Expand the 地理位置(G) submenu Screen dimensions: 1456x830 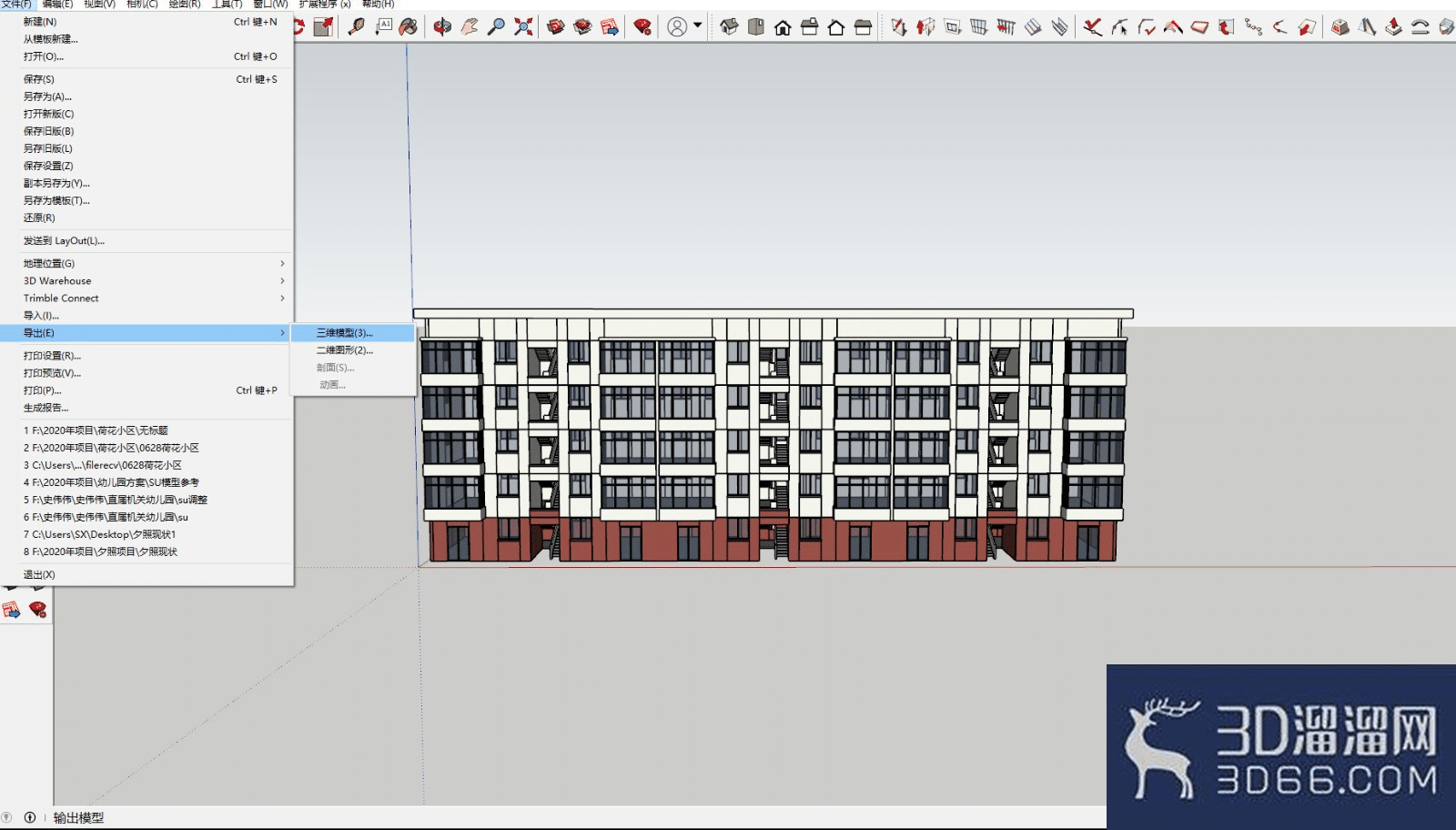tap(147, 264)
